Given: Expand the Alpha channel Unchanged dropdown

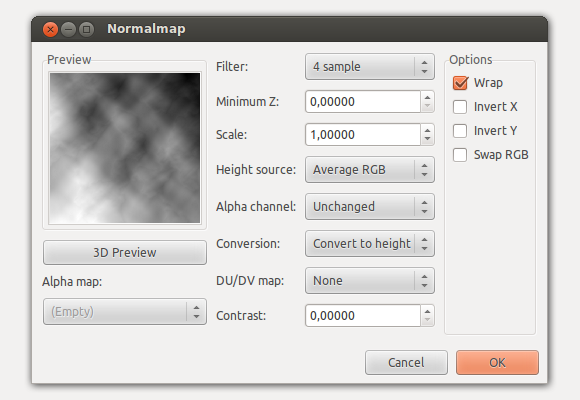Looking at the screenshot, I should point(370,206).
